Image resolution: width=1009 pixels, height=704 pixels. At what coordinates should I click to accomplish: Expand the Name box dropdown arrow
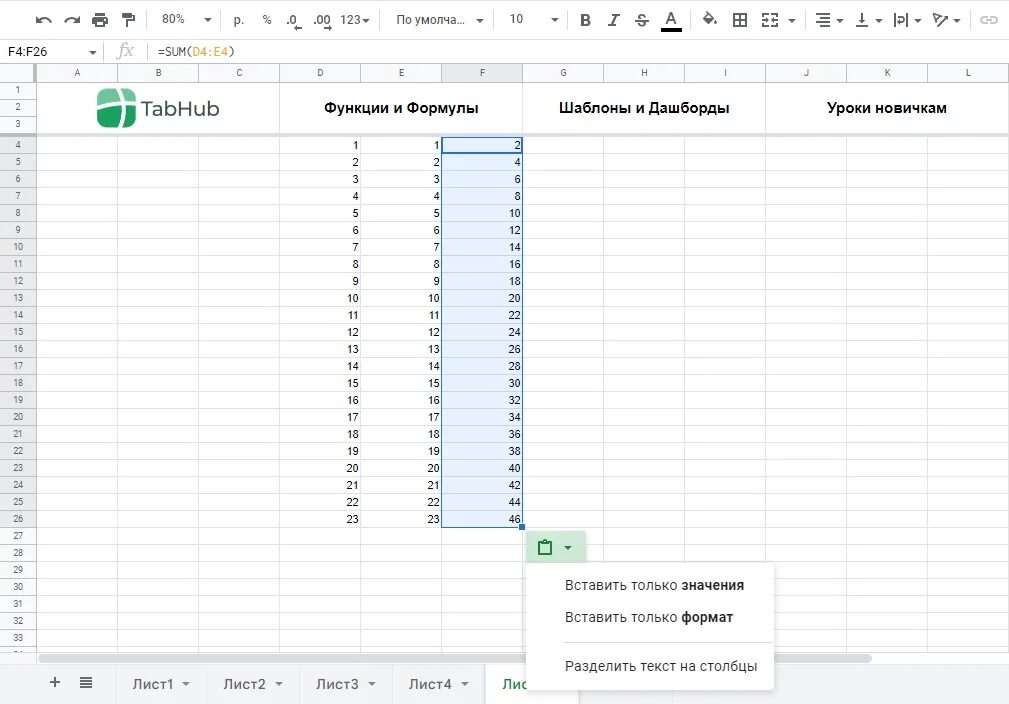click(x=92, y=52)
